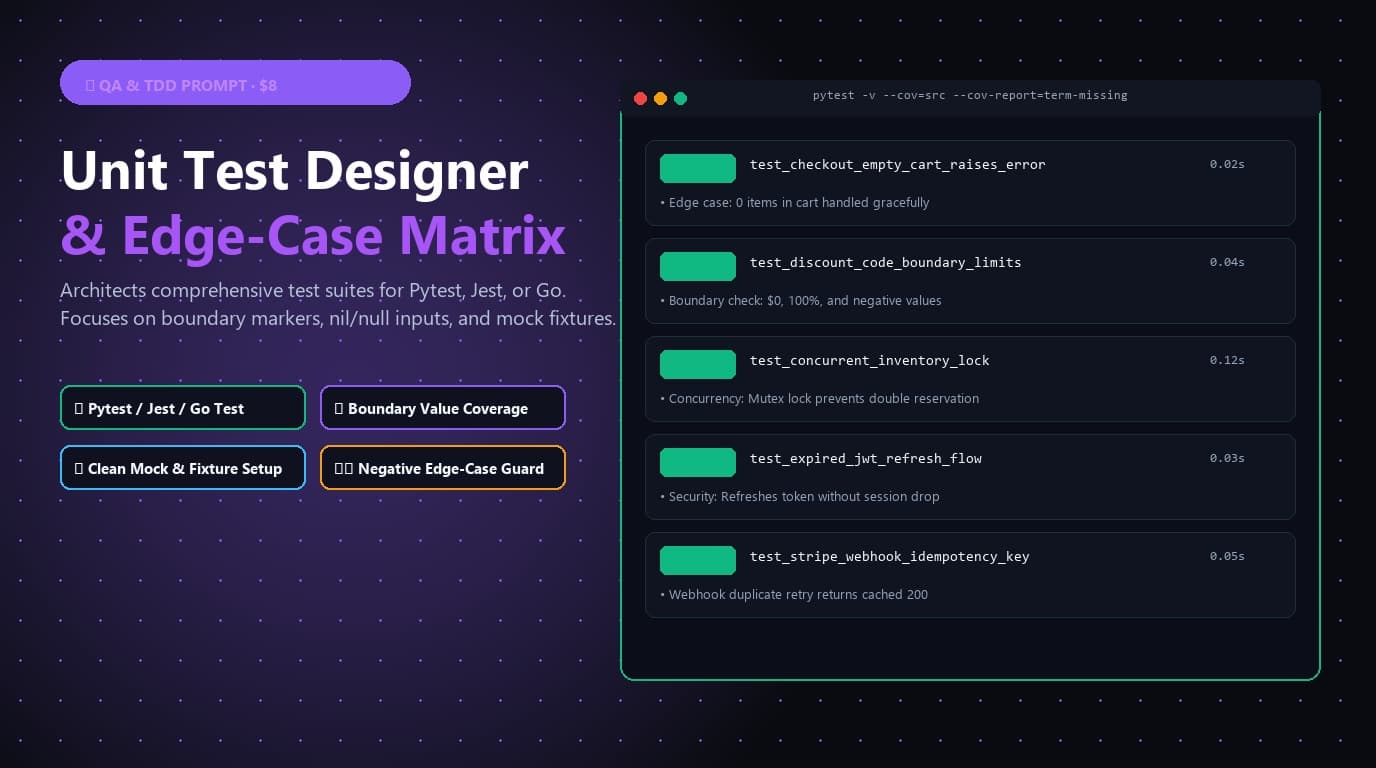
Task: Click green status badge for test_expired_jwt_refresh_flow
Action: coord(698,462)
